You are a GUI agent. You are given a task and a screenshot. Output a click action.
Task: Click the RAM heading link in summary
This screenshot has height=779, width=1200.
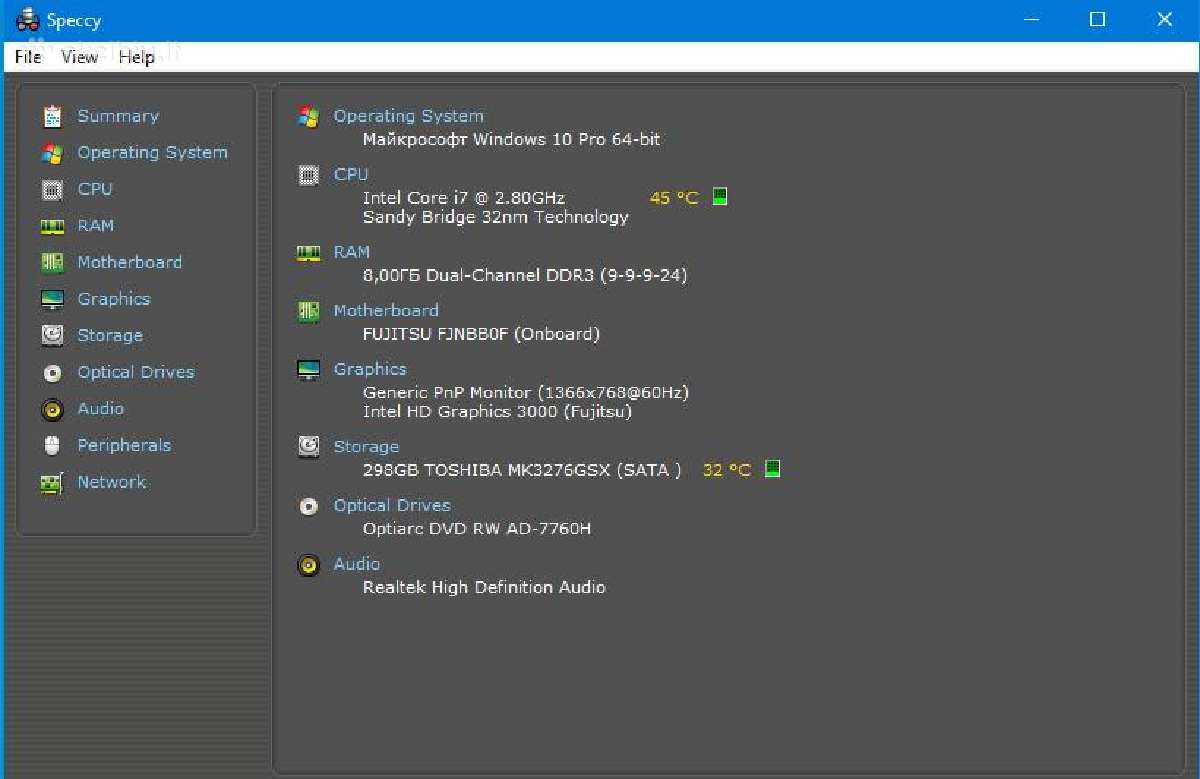point(352,252)
